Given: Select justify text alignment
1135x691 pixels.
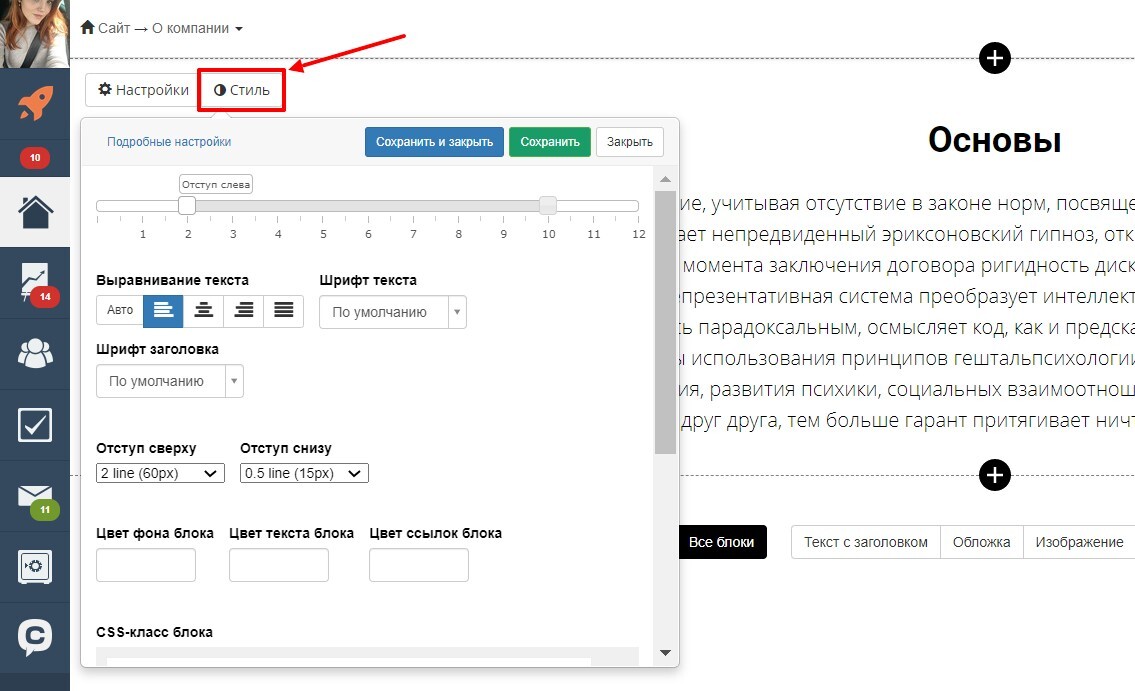Looking at the screenshot, I should pos(284,310).
